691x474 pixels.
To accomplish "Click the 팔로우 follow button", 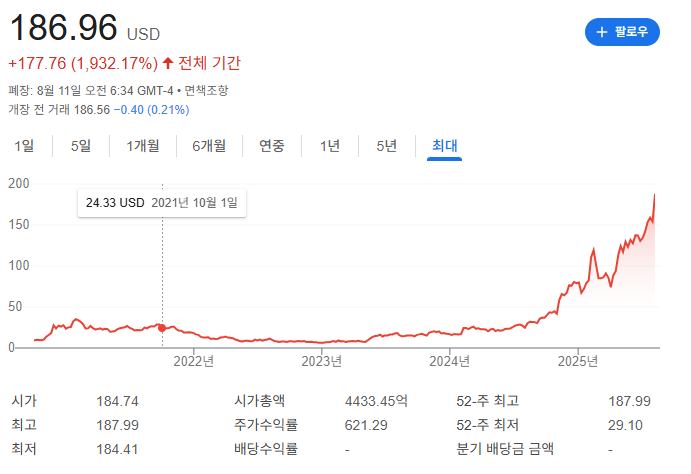I will (622, 32).
